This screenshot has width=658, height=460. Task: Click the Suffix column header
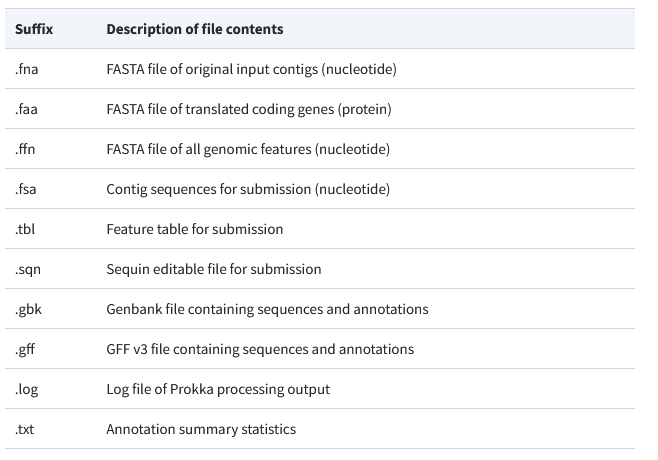pyautogui.click(x=33, y=29)
